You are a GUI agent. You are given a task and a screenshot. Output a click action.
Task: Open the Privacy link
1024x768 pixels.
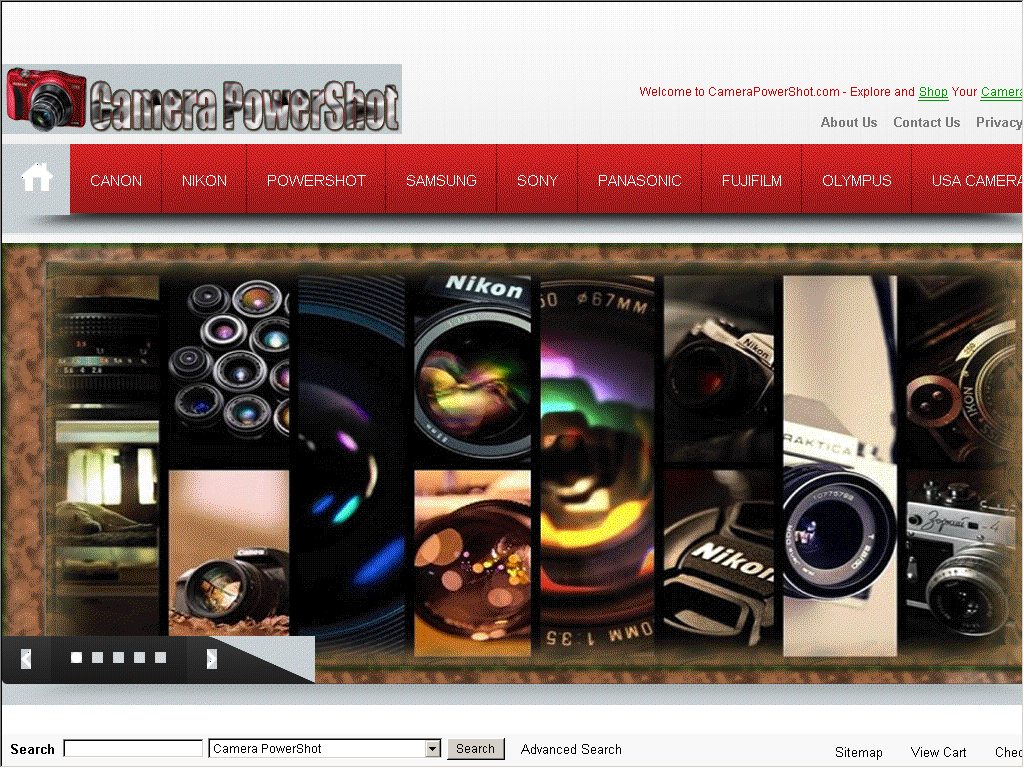999,122
